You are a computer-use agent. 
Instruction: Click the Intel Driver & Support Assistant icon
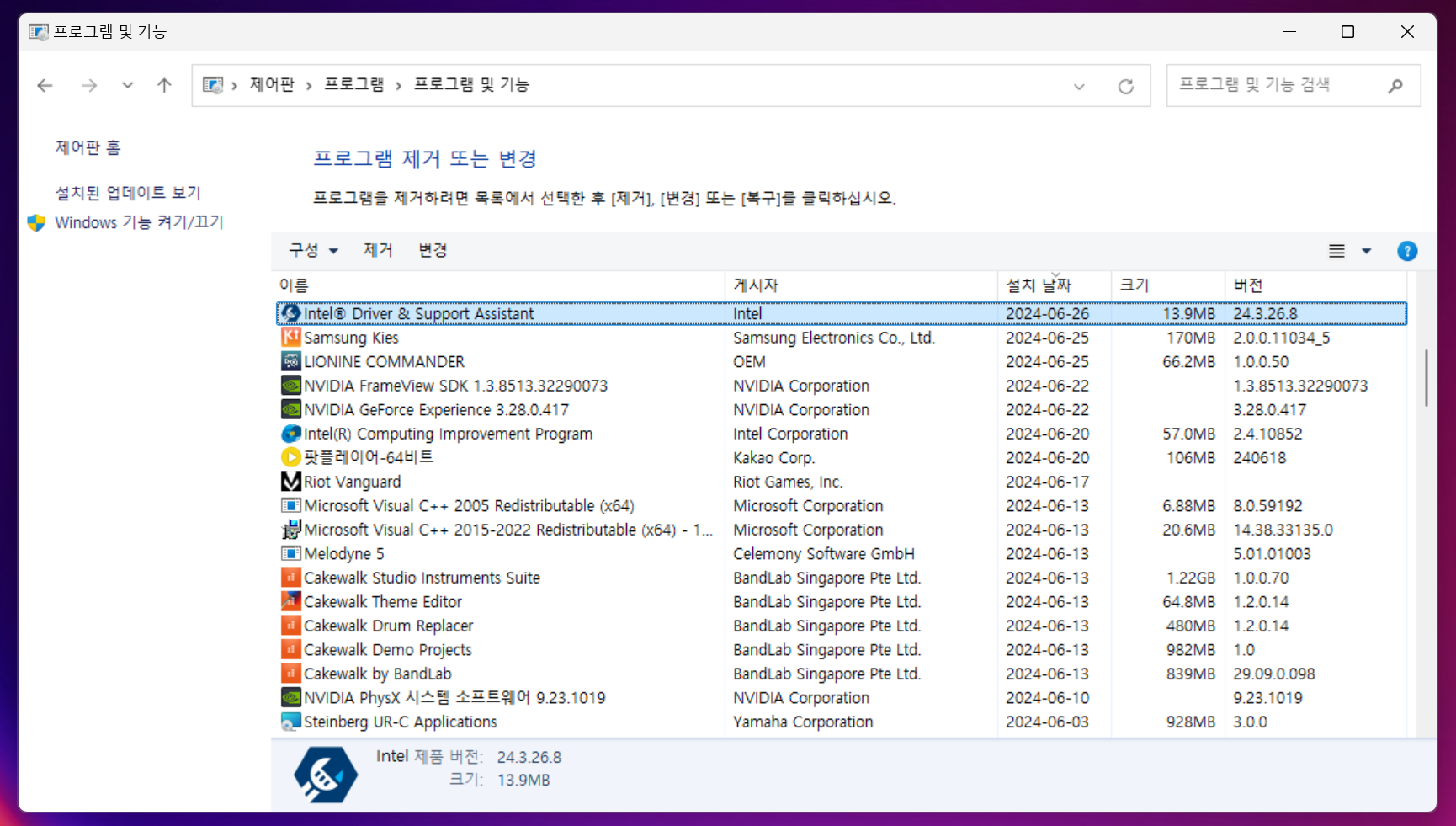[x=290, y=313]
